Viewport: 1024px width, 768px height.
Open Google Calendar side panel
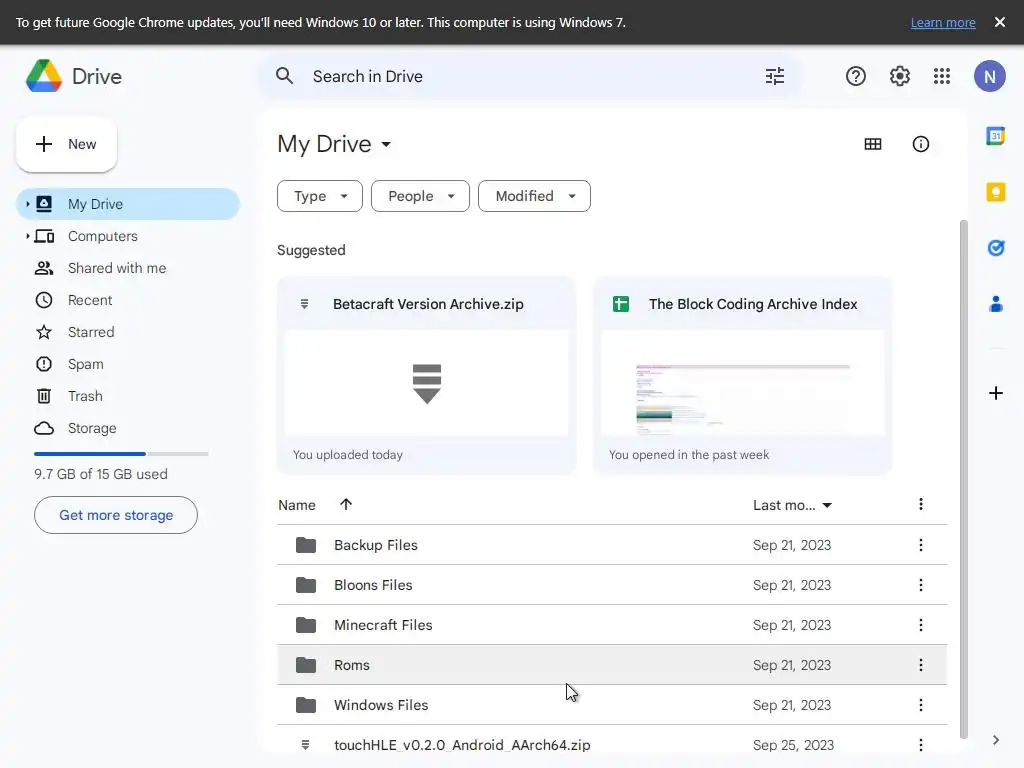click(995, 136)
